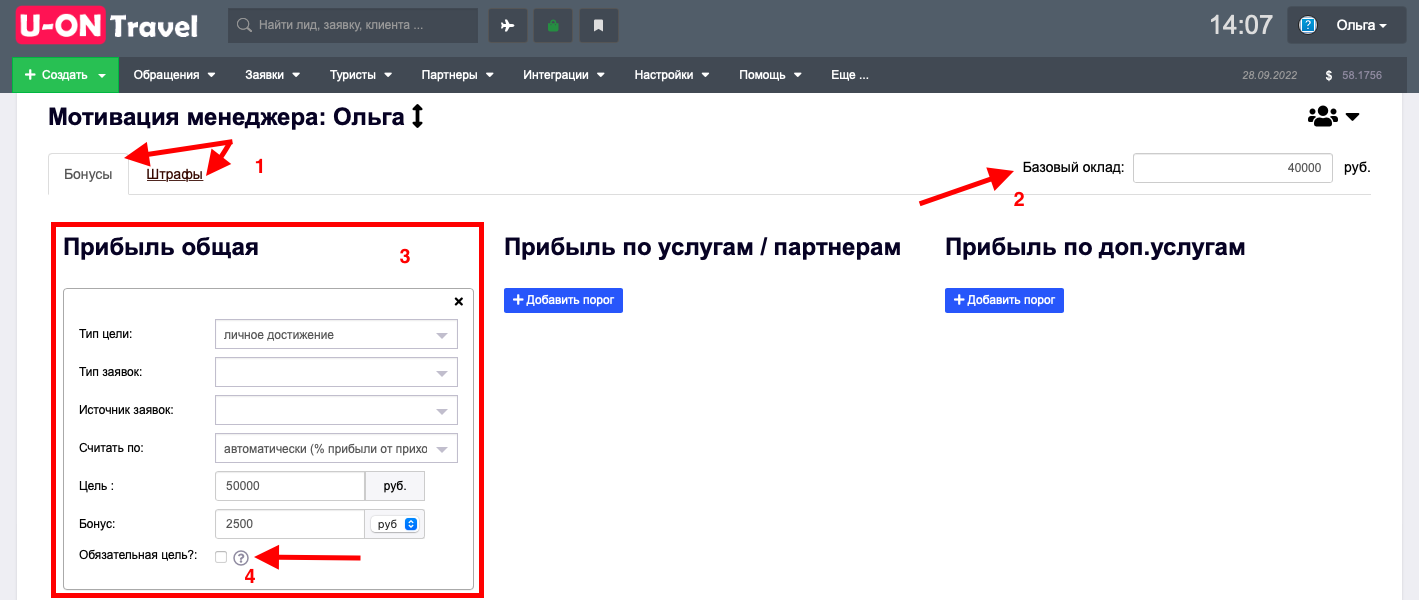
Task: Open the Тип заявок dropdown
Action: coord(336,372)
